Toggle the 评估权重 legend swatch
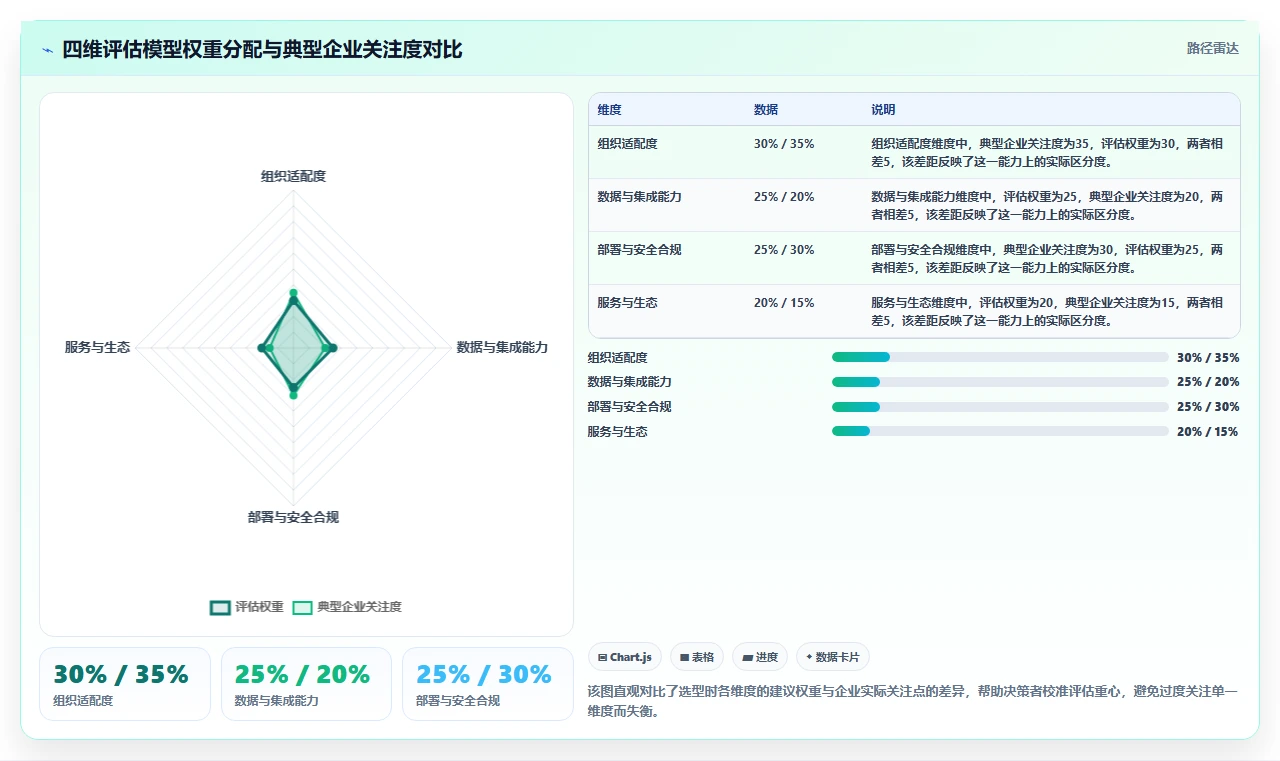The height and width of the screenshot is (761, 1280). pos(220,607)
